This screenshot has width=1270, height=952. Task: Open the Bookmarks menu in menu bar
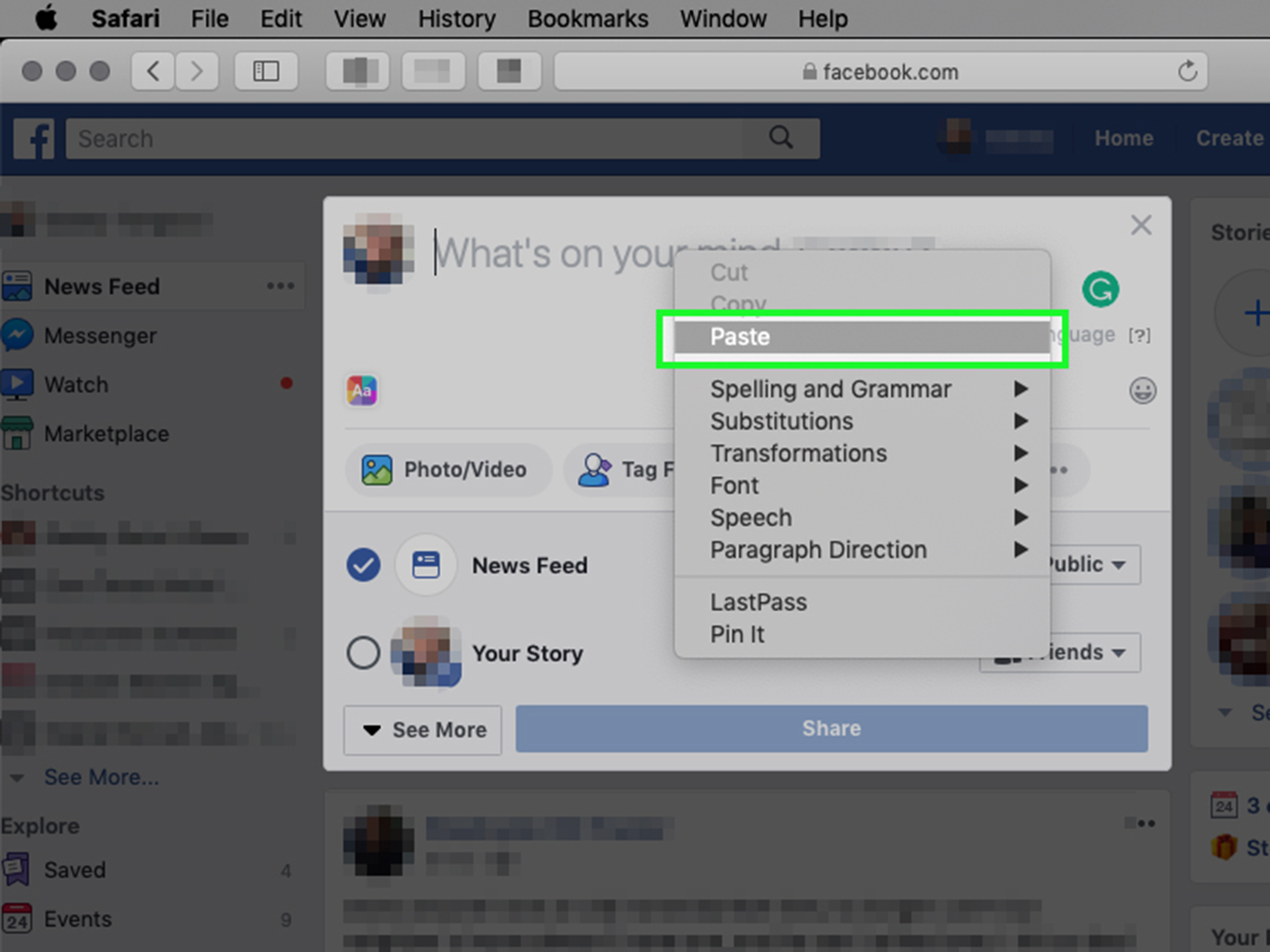(x=587, y=19)
